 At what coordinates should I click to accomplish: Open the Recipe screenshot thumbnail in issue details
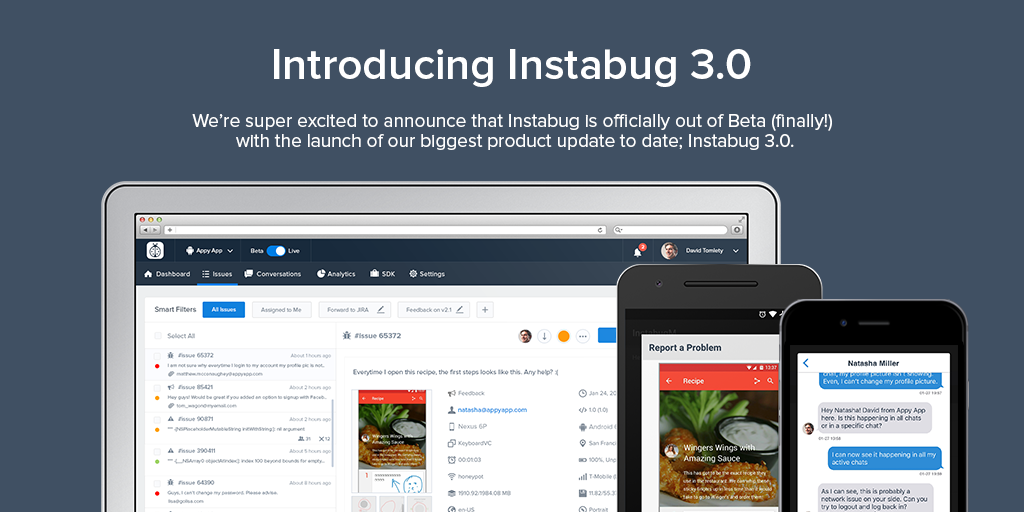391,441
